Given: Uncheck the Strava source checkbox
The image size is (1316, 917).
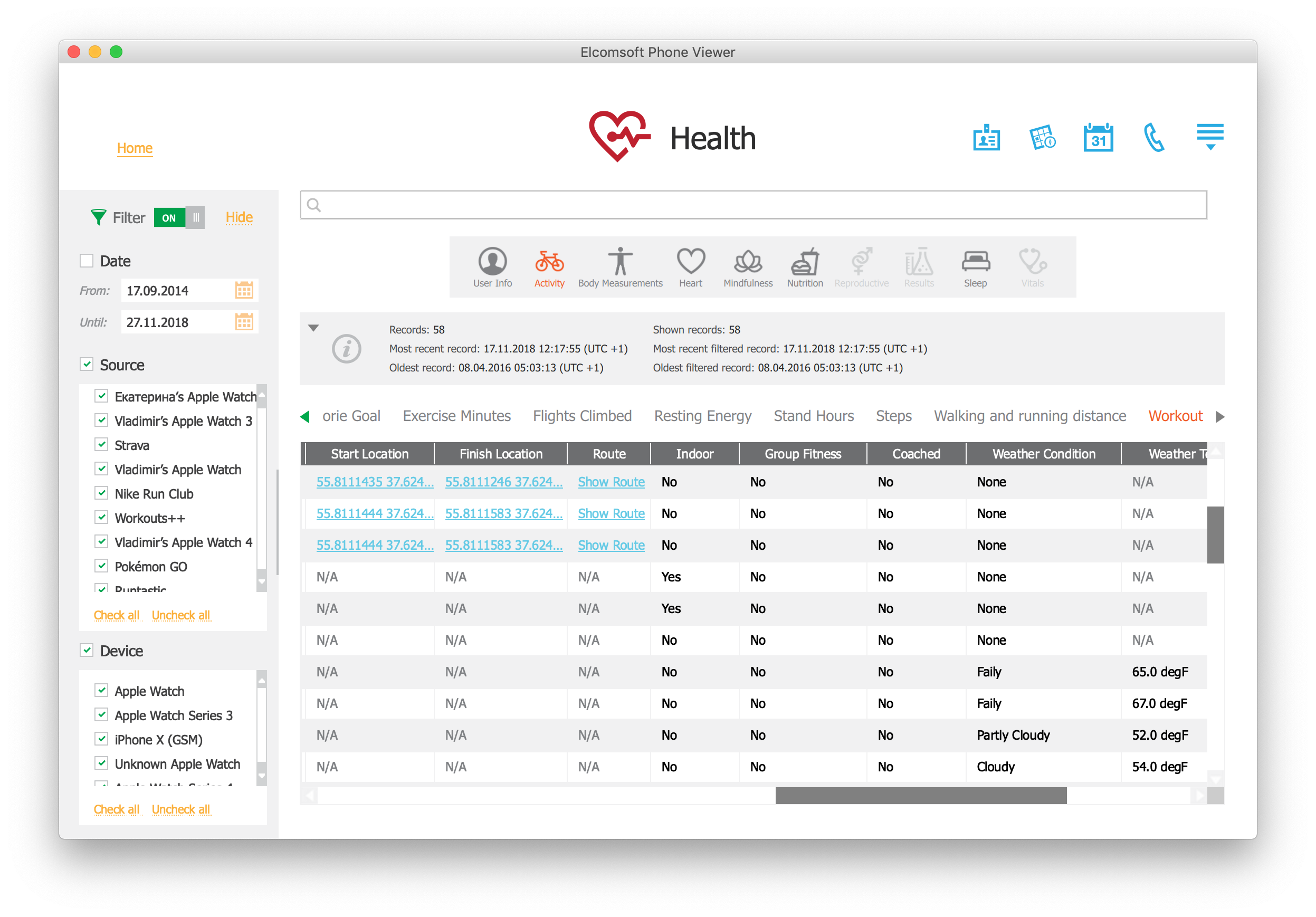Looking at the screenshot, I should [x=102, y=445].
